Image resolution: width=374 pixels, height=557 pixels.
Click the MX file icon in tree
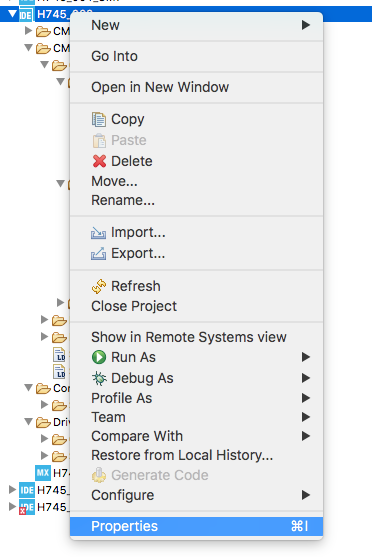pyautogui.click(x=43, y=473)
